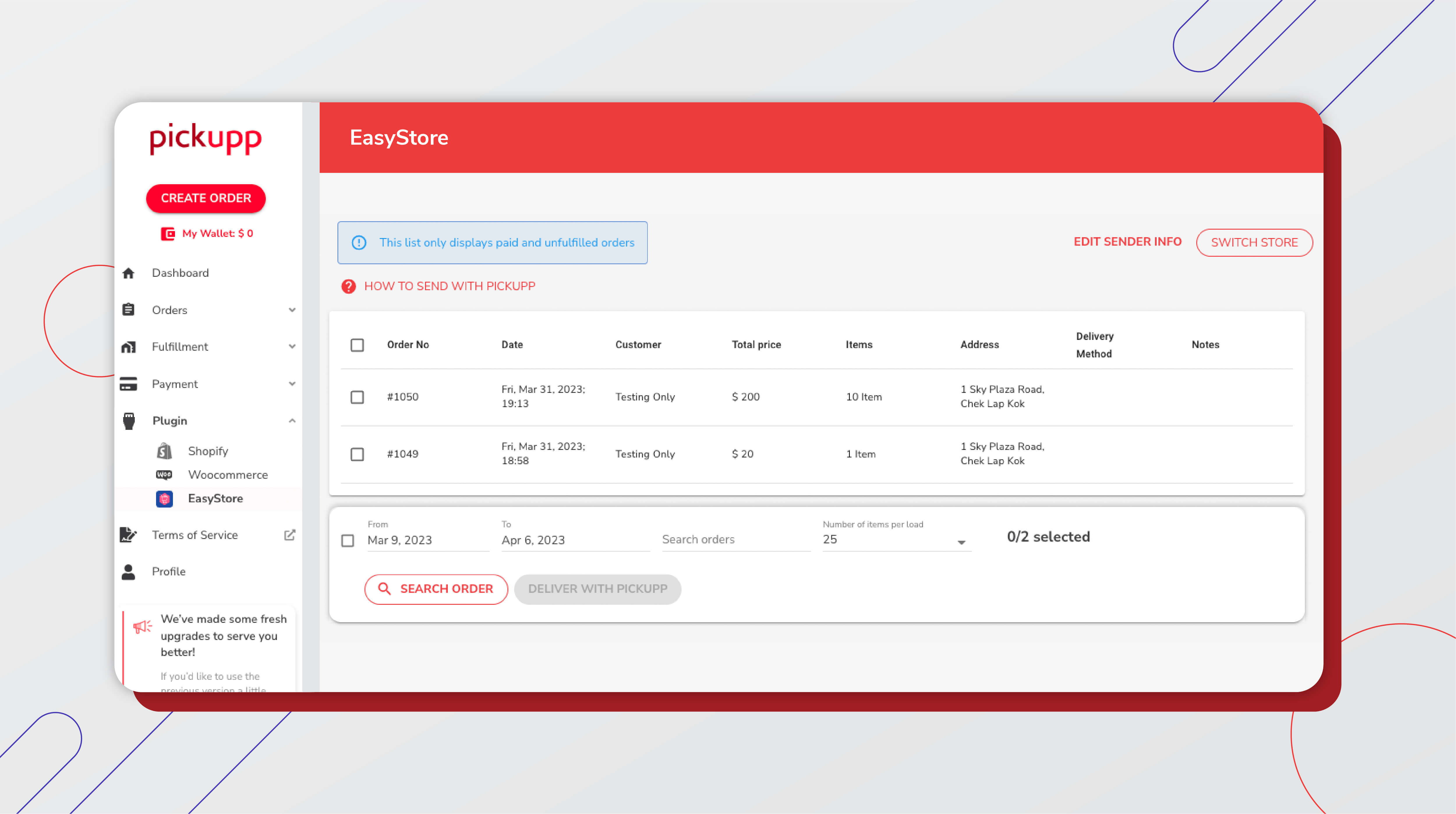Click the red question mark help icon
This screenshot has width=1456, height=814.
(349, 286)
